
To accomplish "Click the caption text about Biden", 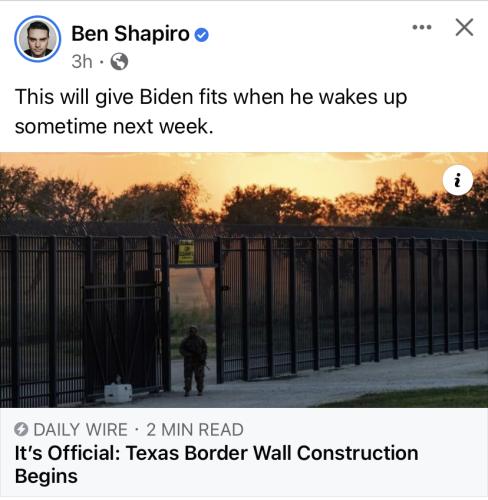I will [x=211, y=111].
